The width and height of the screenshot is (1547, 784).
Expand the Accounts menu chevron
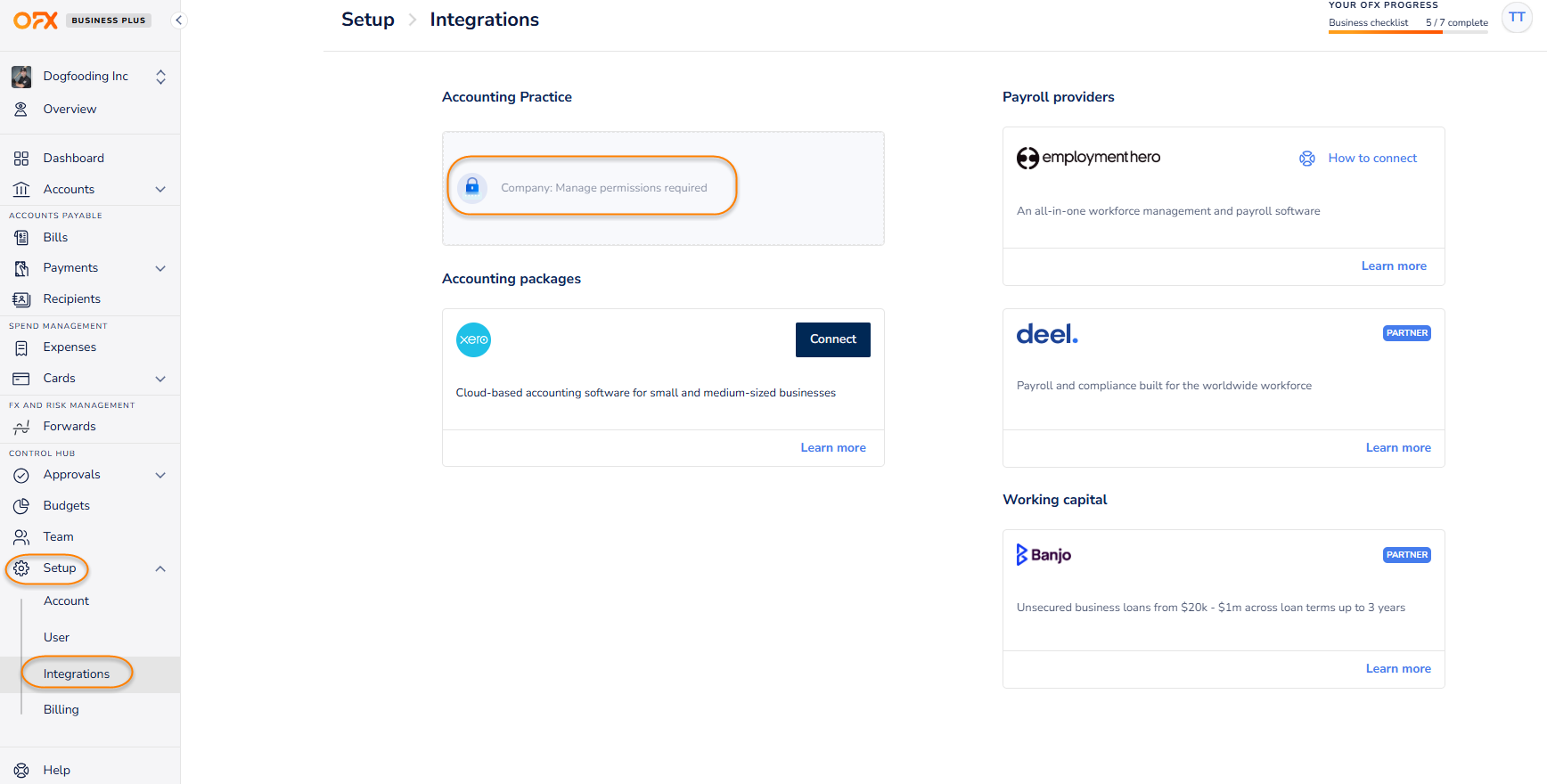160,189
